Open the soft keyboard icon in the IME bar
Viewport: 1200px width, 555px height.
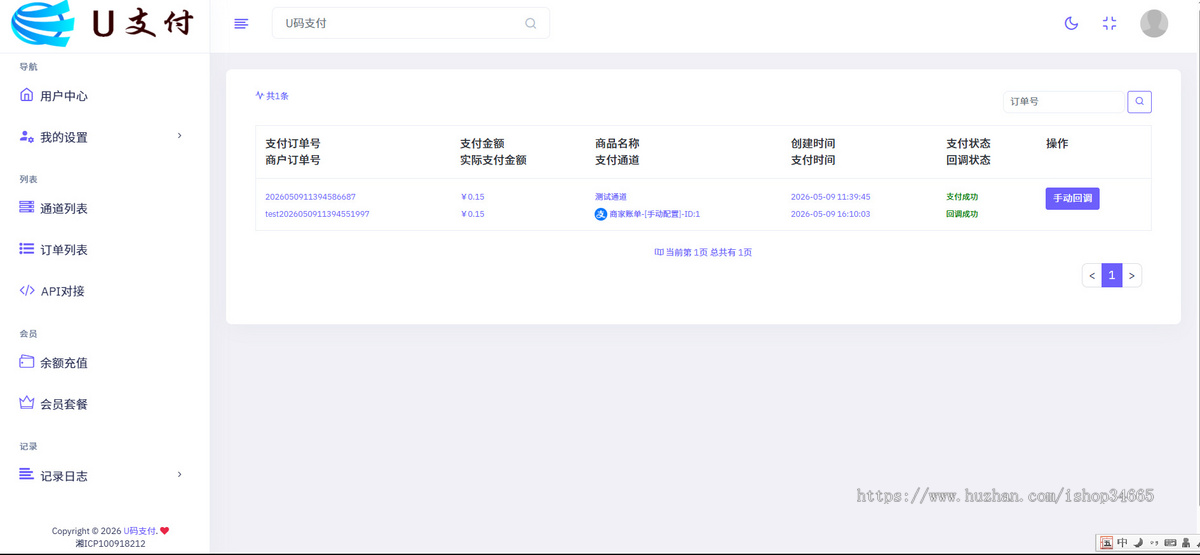[1169, 543]
